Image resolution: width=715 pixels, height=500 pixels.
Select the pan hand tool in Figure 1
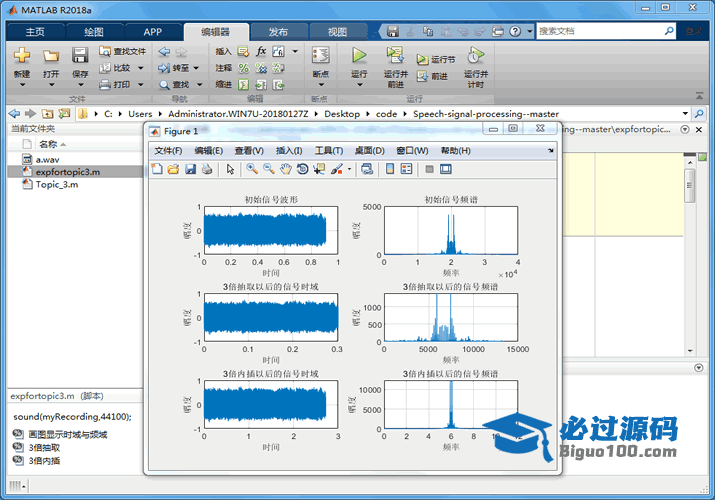point(285,169)
